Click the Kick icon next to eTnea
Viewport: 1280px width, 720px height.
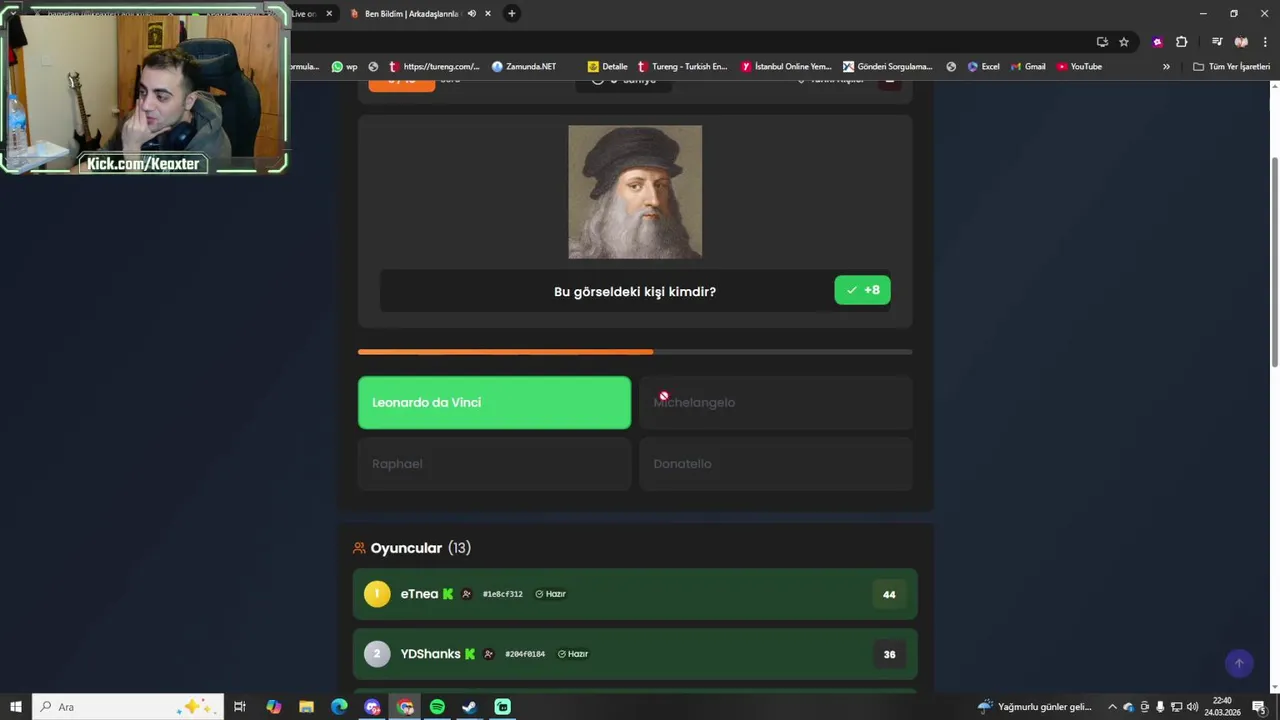pos(448,594)
